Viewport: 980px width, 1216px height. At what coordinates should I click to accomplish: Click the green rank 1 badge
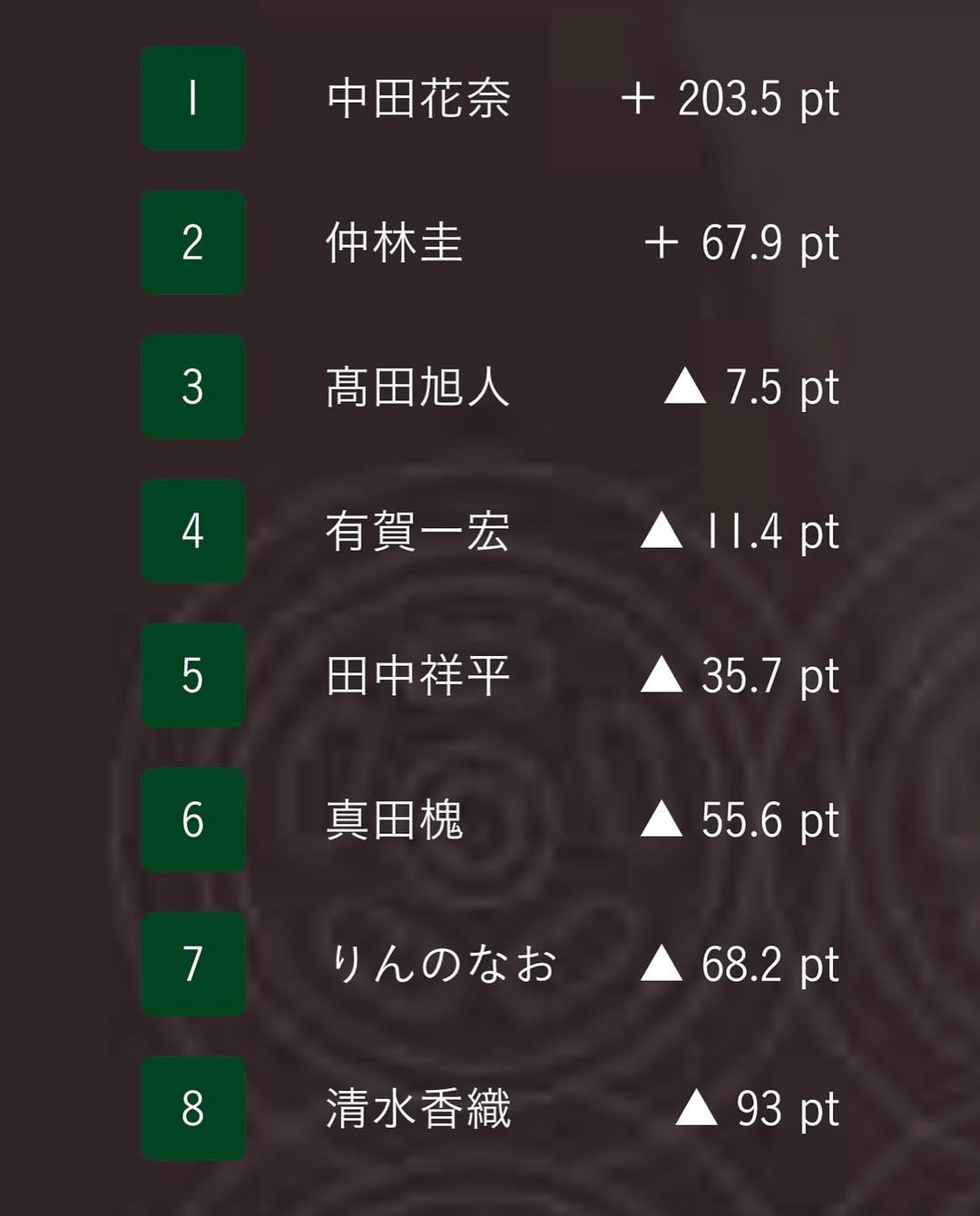pos(193,98)
